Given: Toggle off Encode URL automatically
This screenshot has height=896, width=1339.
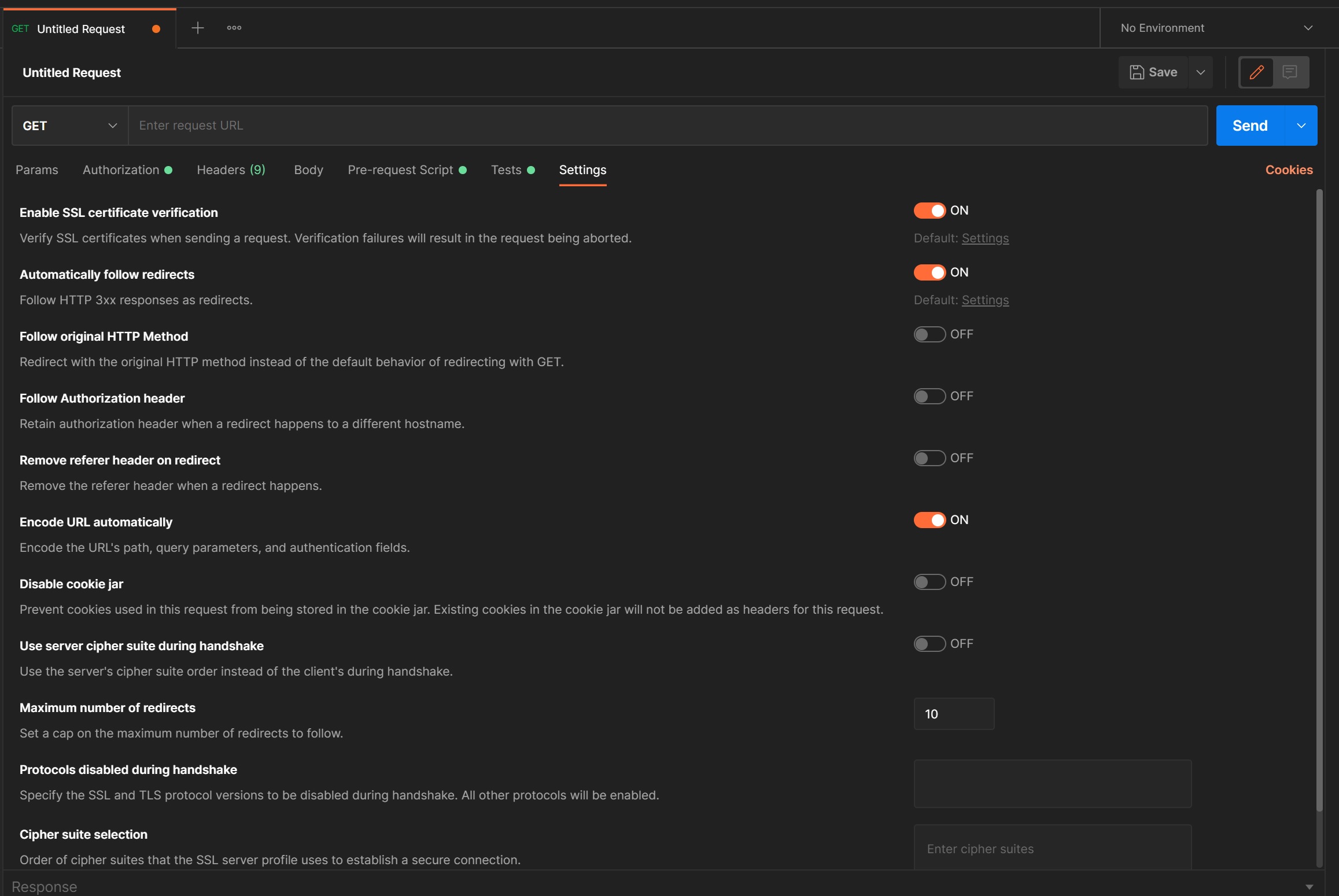Looking at the screenshot, I should pos(929,520).
